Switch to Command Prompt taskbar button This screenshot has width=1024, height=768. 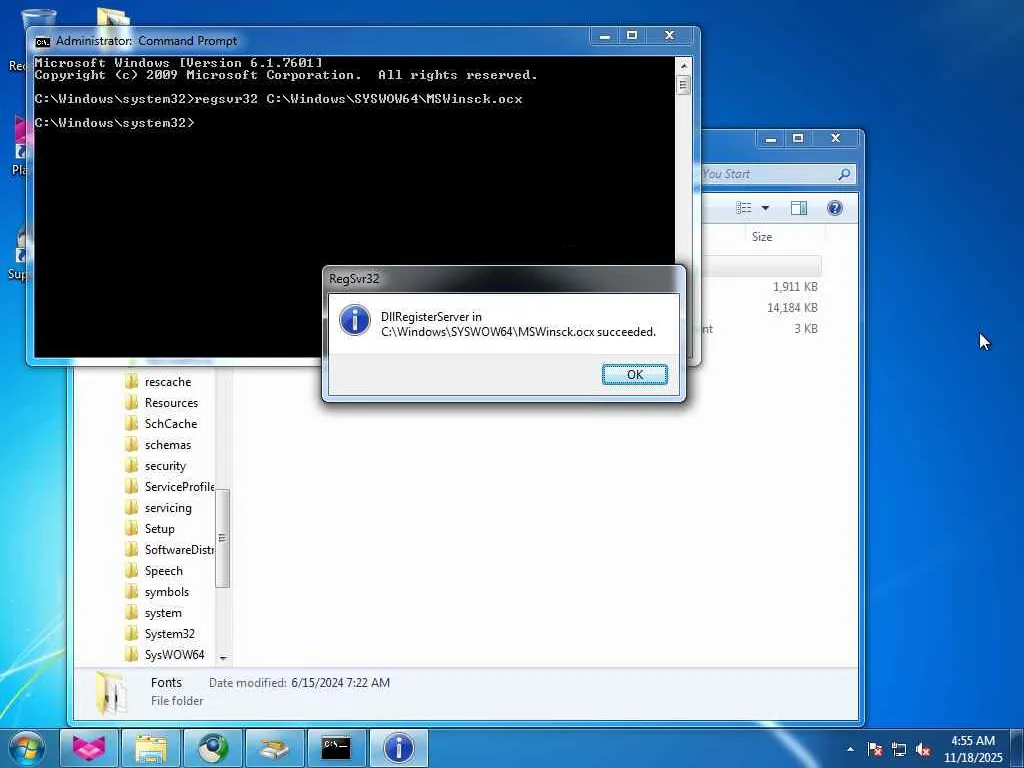(x=336, y=748)
